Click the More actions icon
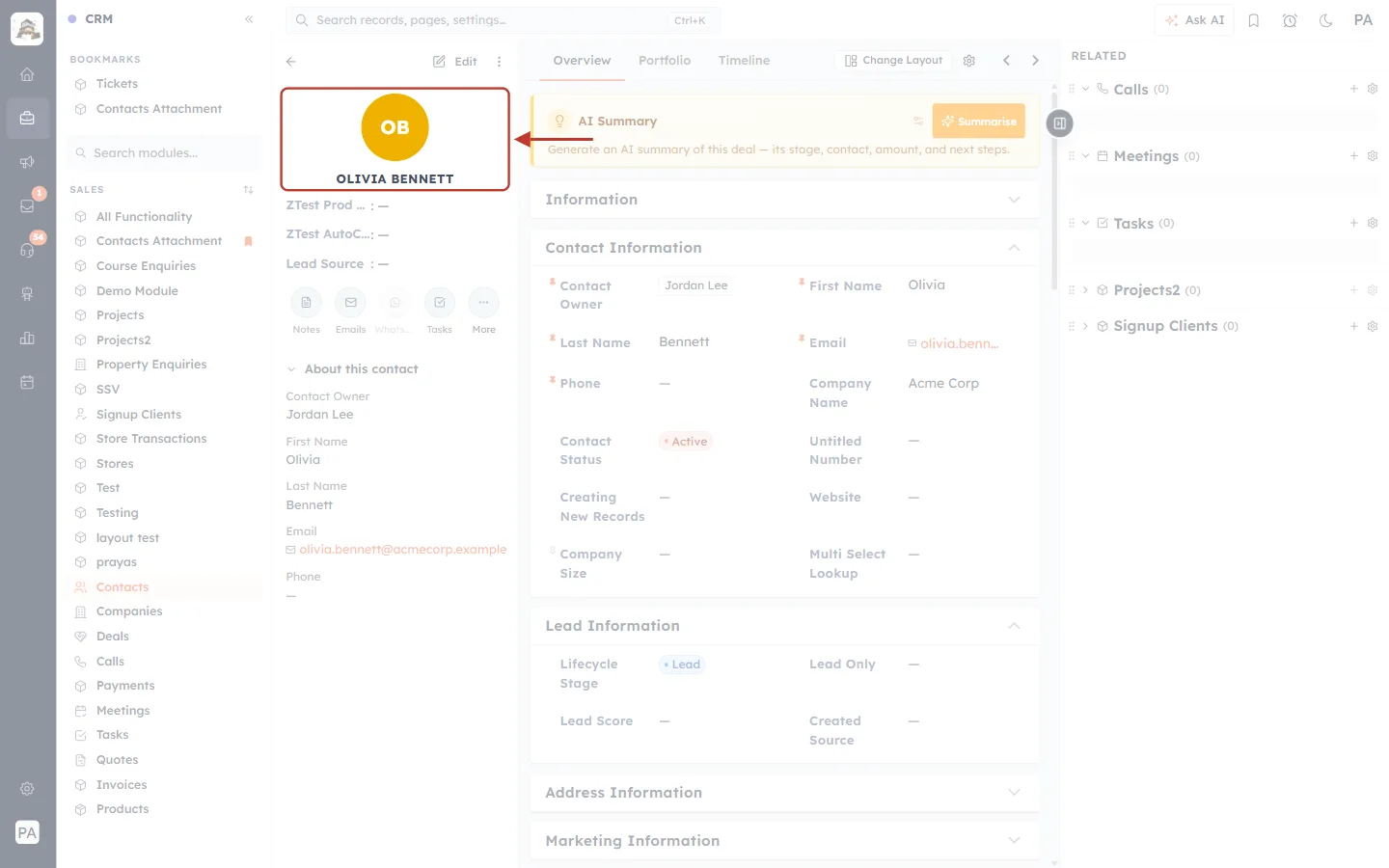 pos(483,303)
